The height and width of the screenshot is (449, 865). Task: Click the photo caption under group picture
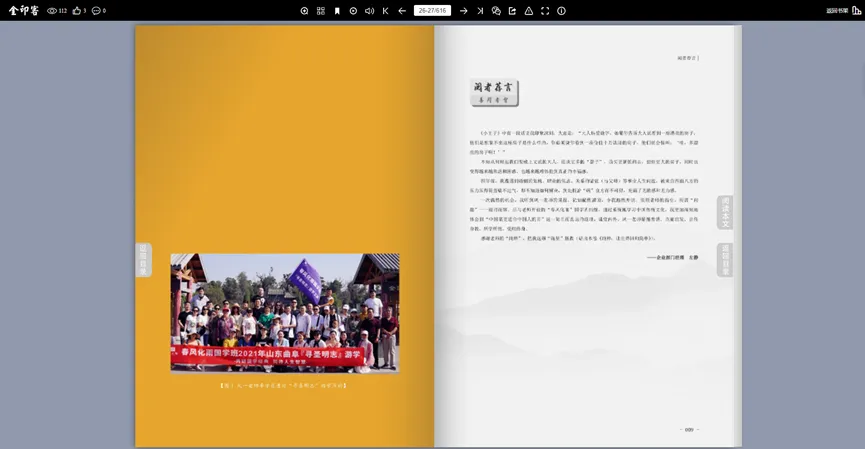283,386
